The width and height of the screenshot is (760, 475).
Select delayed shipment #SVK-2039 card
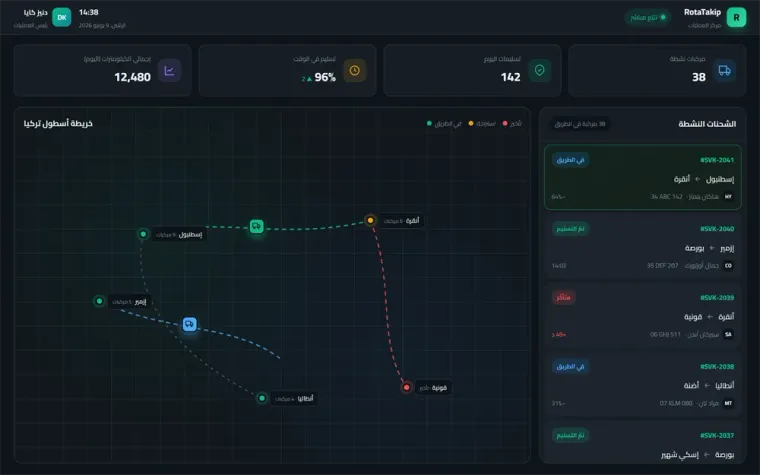(643, 315)
